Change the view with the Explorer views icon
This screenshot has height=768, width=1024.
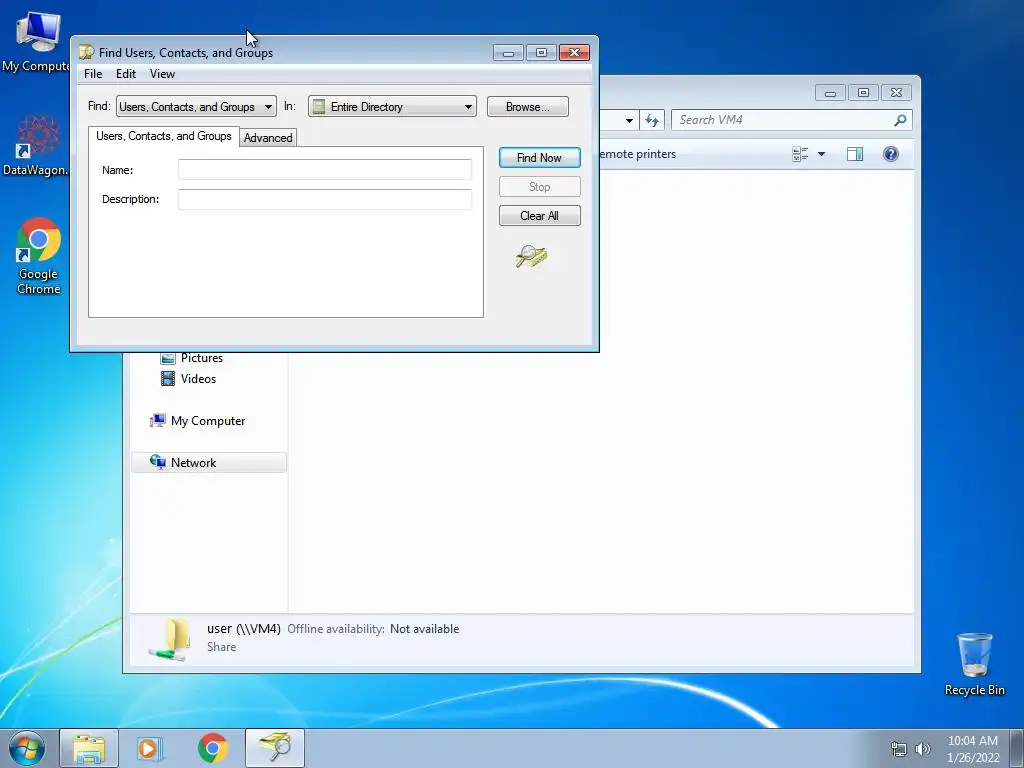click(x=800, y=154)
